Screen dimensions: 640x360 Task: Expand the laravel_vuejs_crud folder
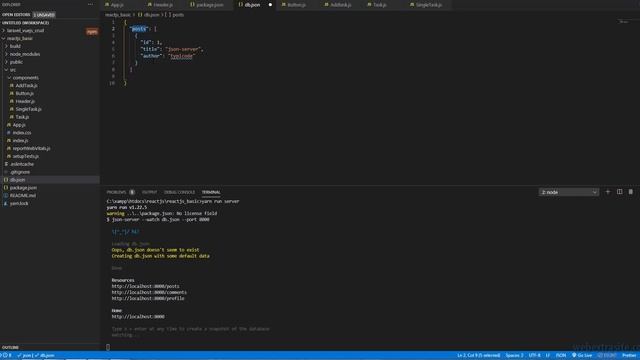tap(25, 31)
